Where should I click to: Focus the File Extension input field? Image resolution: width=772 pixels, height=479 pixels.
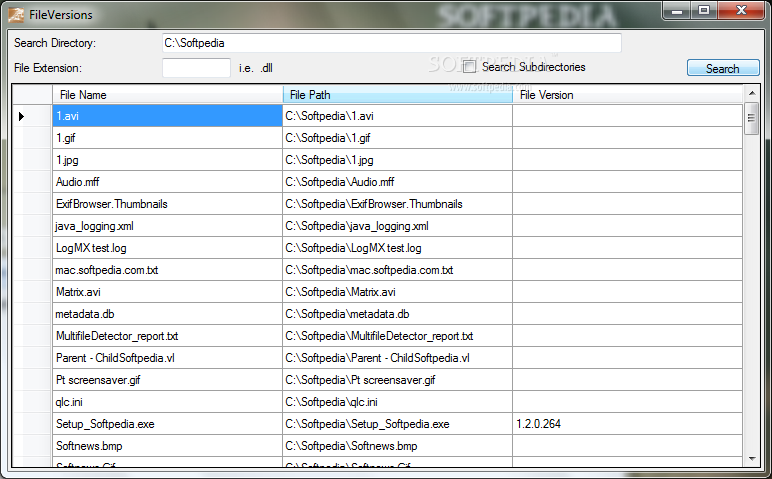pyautogui.click(x=196, y=68)
